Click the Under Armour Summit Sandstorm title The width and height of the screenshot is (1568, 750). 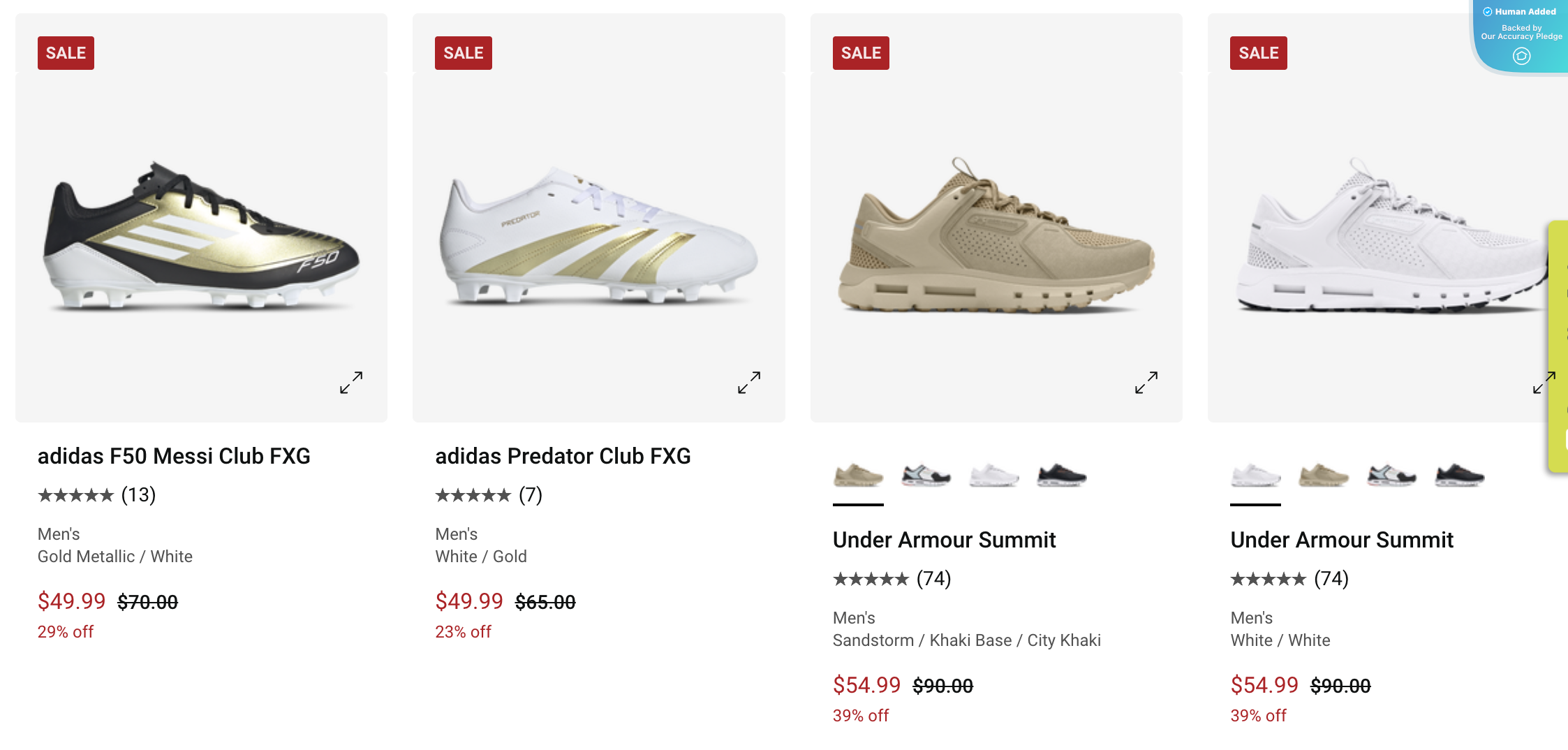(944, 539)
